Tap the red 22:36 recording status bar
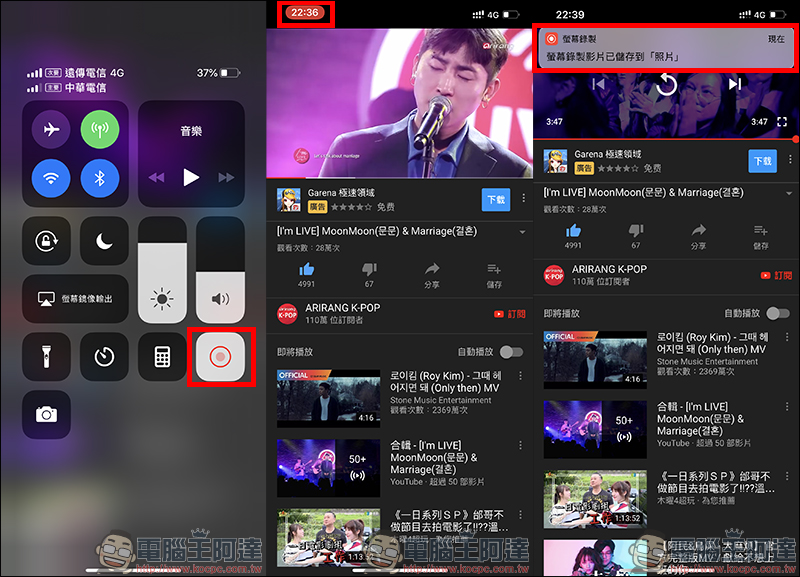 pyautogui.click(x=301, y=13)
